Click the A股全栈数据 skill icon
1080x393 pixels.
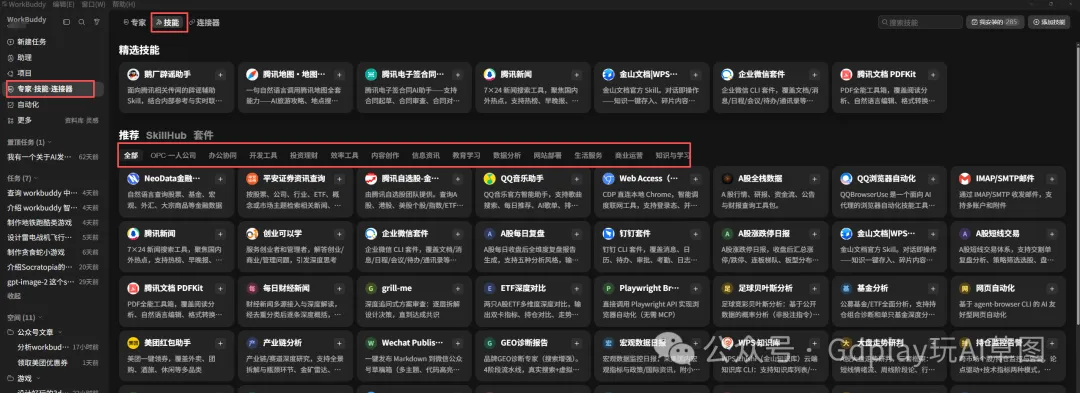point(727,179)
